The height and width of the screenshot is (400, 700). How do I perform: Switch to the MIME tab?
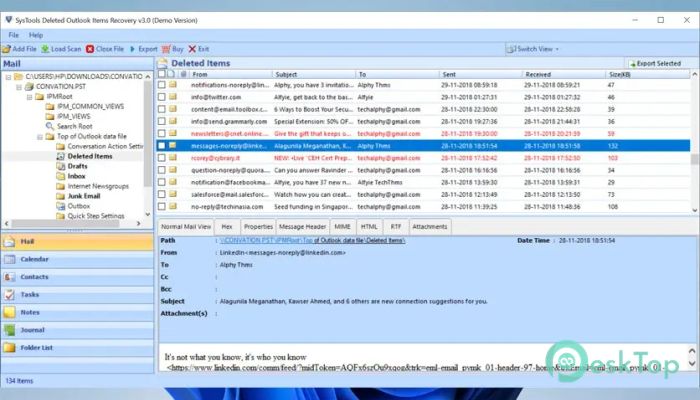(342, 227)
